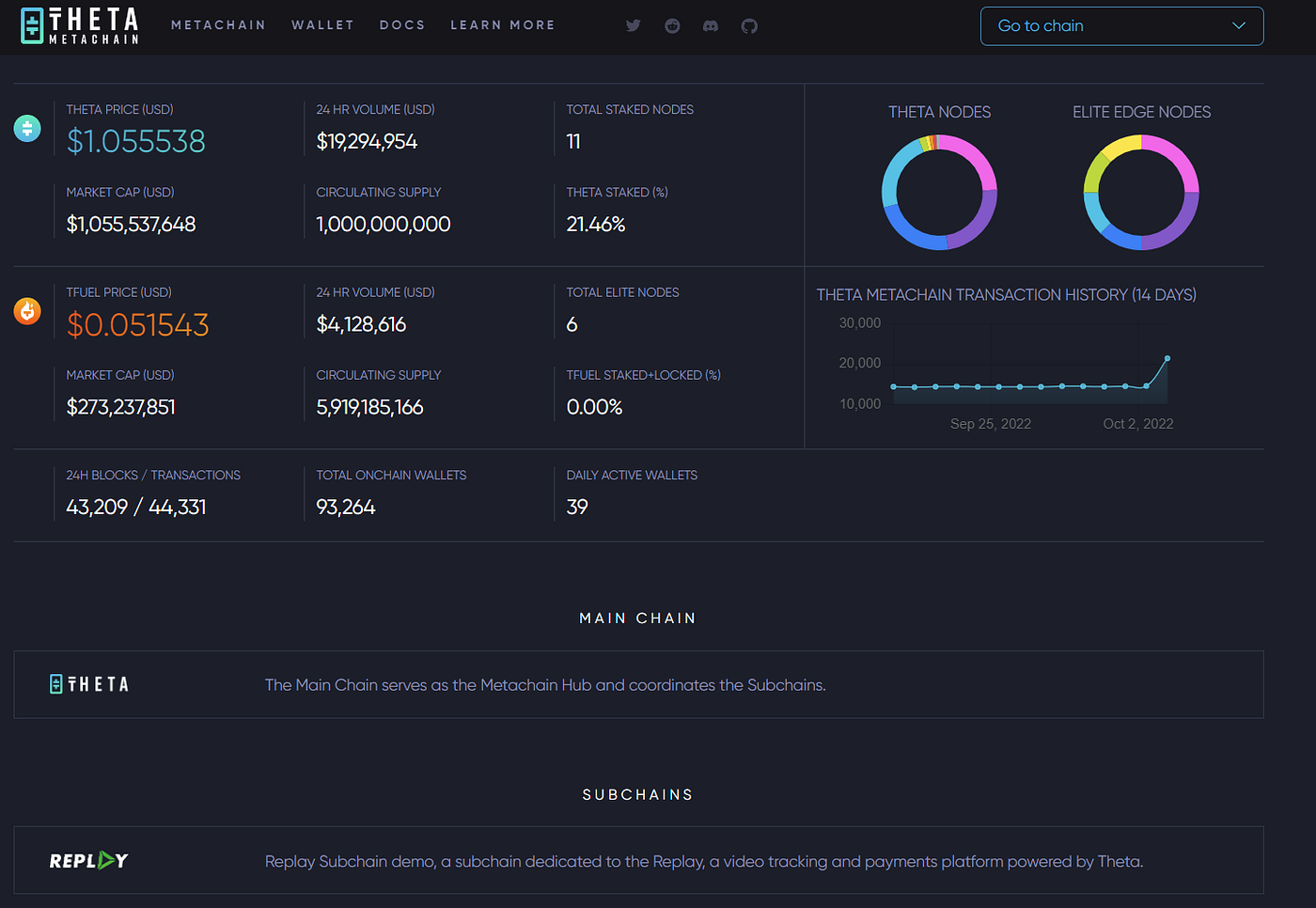Click the total staked nodes value 11
The width and height of the screenshot is (1316, 908).
point(573,141)
